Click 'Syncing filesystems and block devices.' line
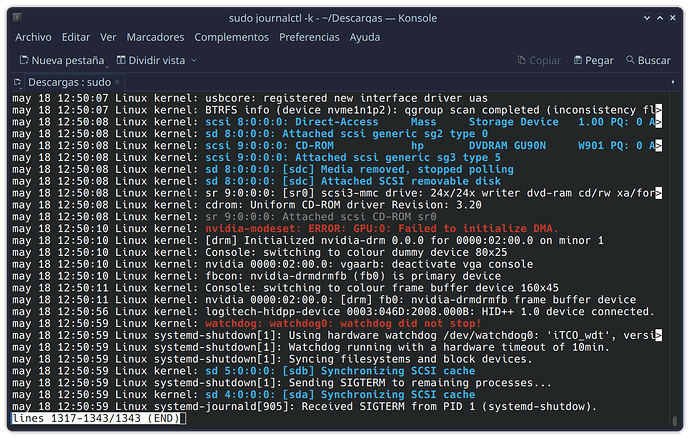 [x=272, y=359]
